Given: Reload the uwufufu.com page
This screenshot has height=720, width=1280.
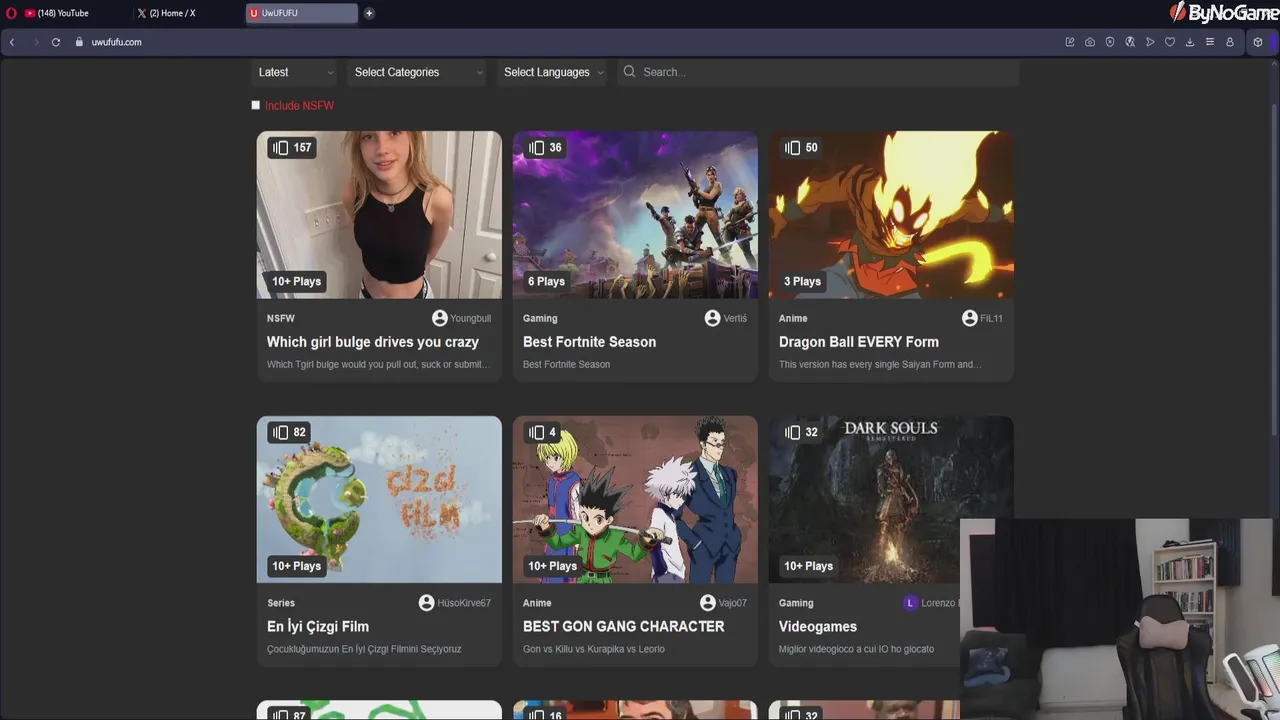Looking at the screenshot, I should 56,42.
